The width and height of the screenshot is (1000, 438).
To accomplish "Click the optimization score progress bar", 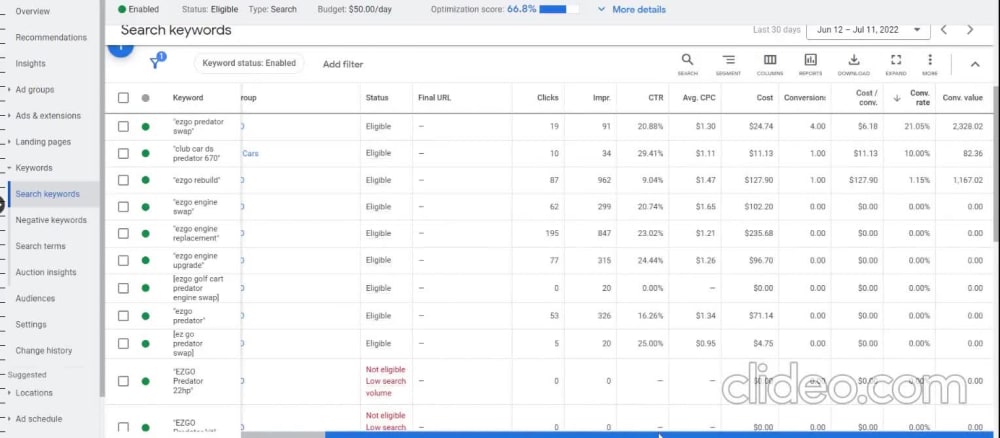I will [559, 10].
